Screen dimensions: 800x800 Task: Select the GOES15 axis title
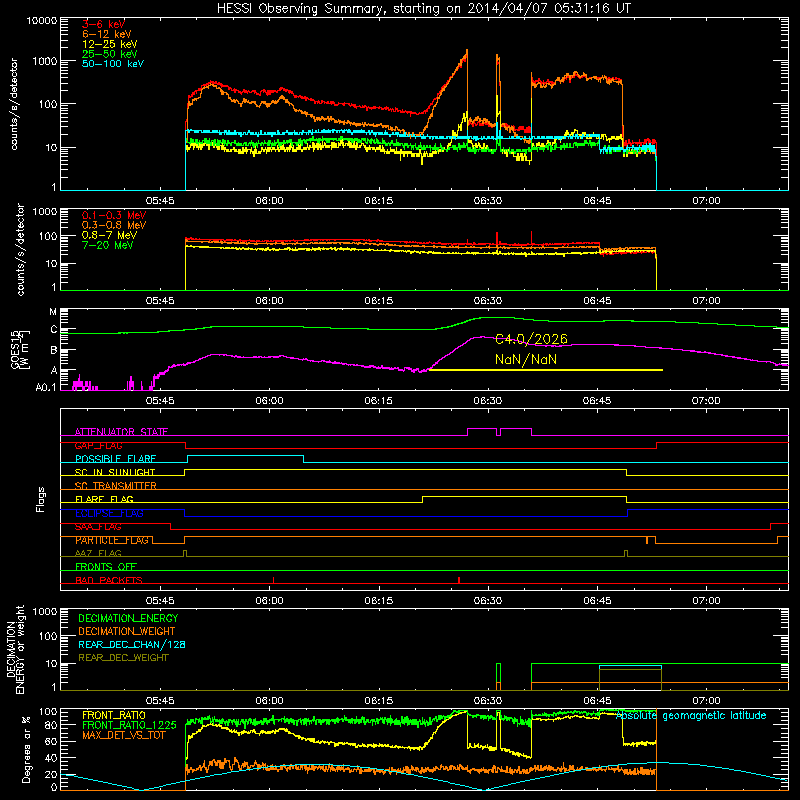[20, 349]
